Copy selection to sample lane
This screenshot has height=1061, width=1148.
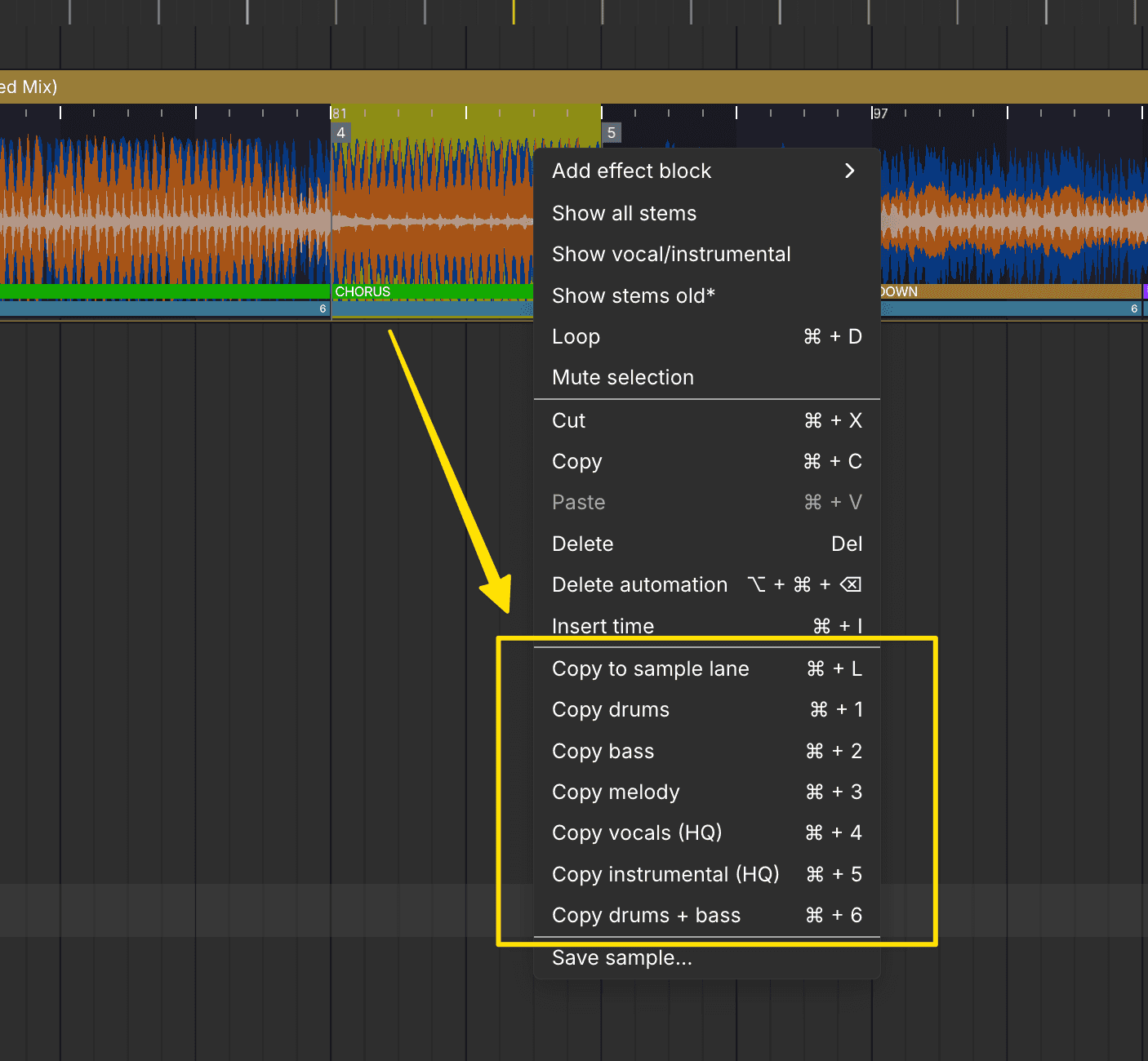[651, 668]
